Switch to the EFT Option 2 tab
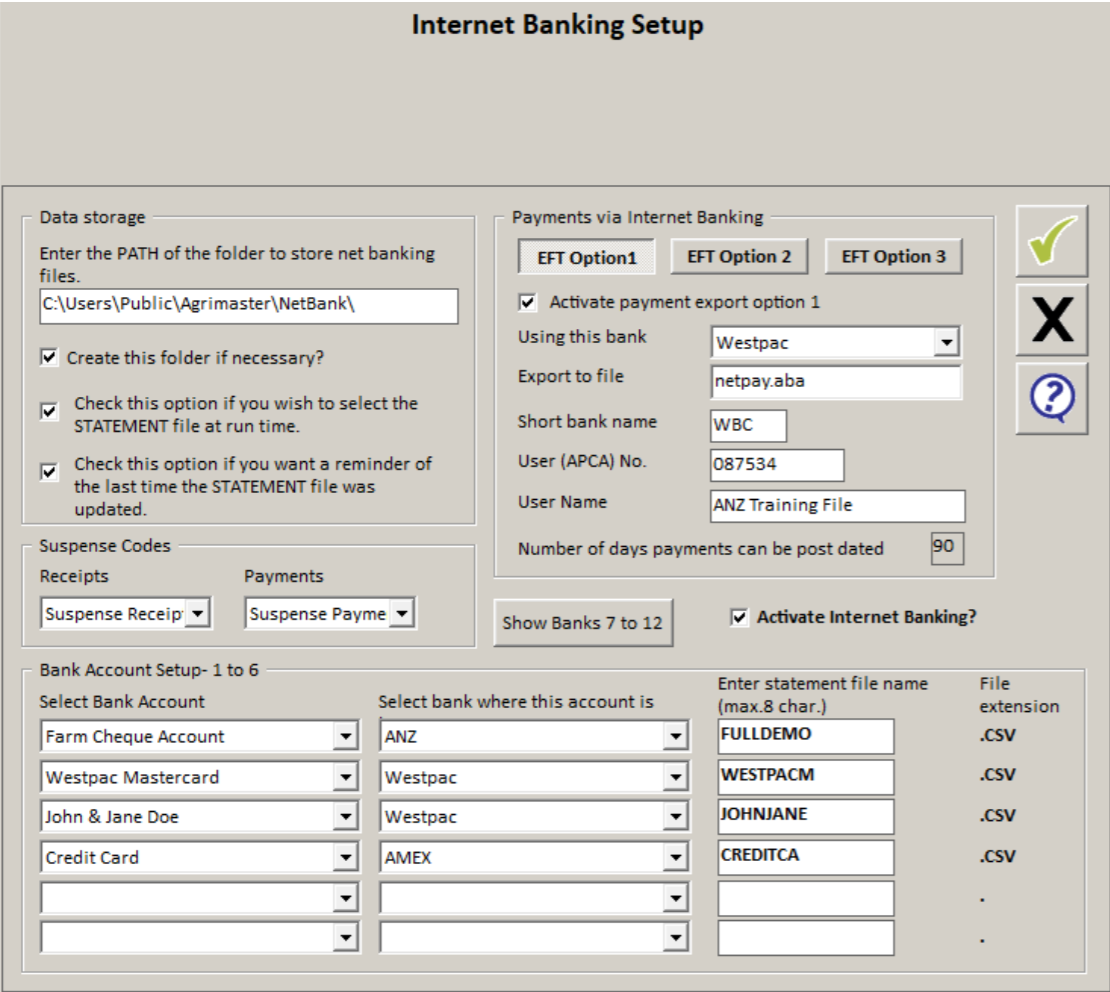 pyautogui.click(x=739, y=256)
